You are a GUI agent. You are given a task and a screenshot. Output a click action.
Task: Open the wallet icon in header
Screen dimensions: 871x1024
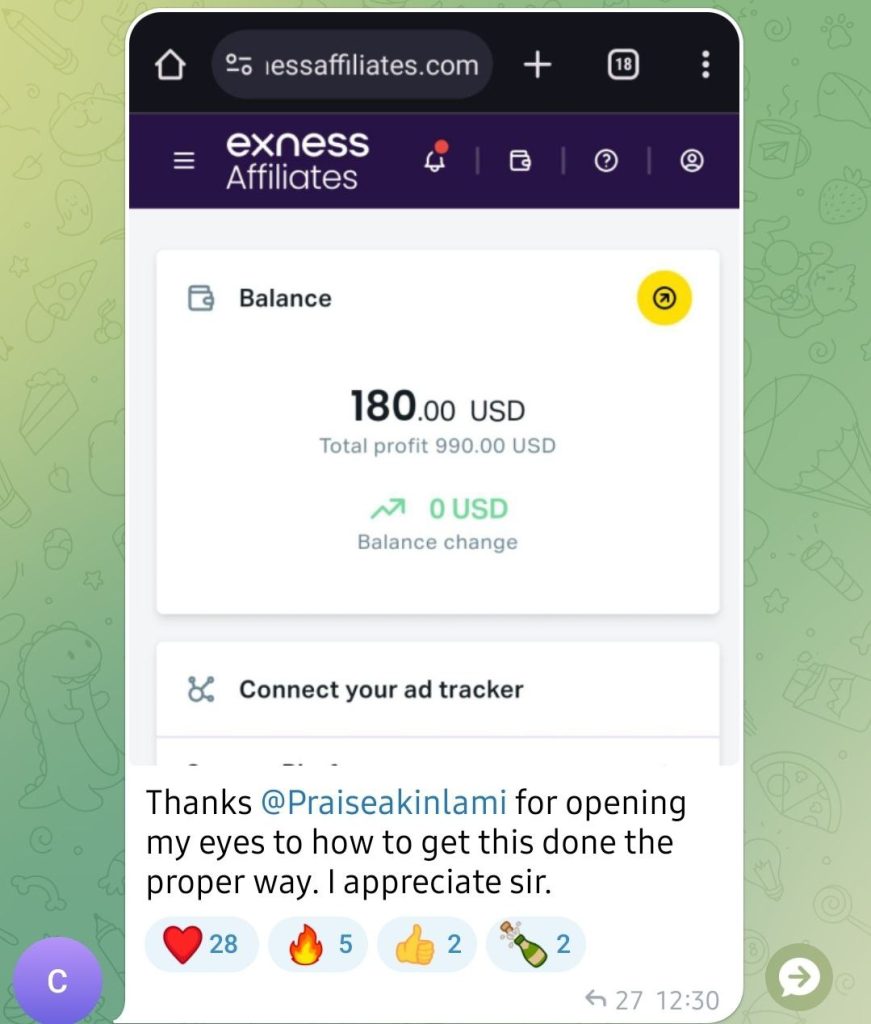tap(520, 160)
